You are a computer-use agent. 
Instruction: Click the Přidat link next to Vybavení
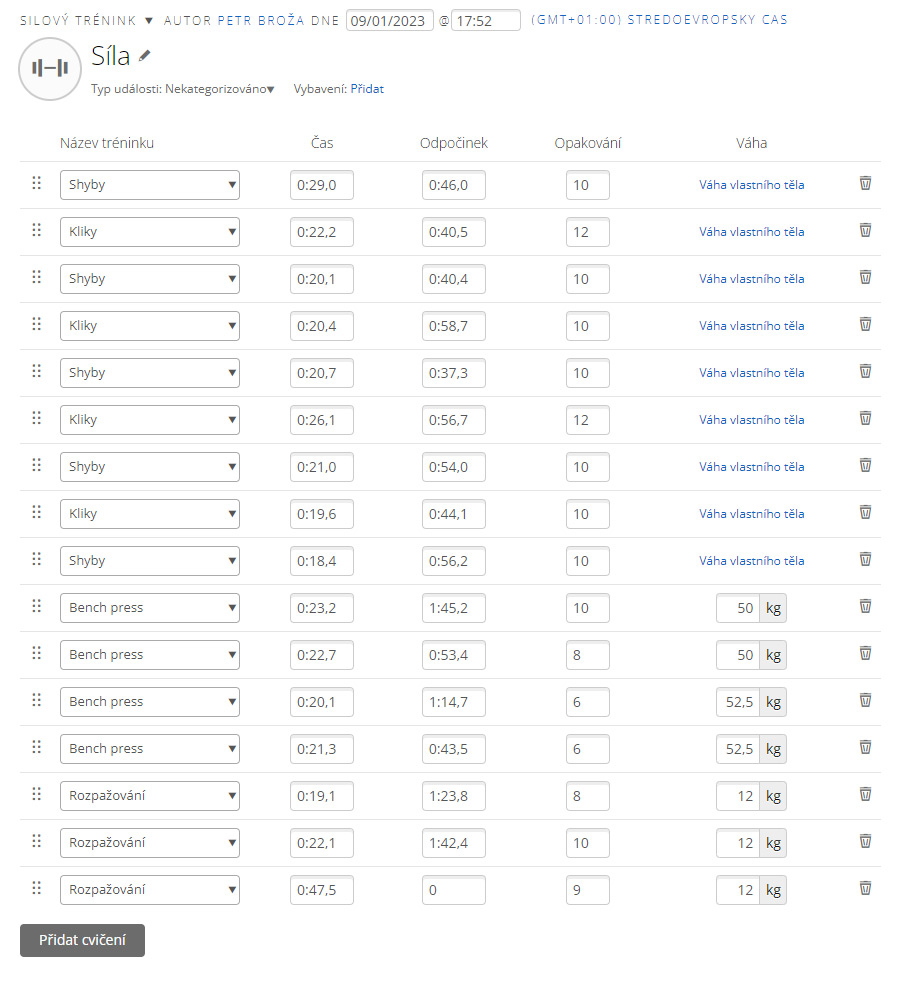click(367, 89)
